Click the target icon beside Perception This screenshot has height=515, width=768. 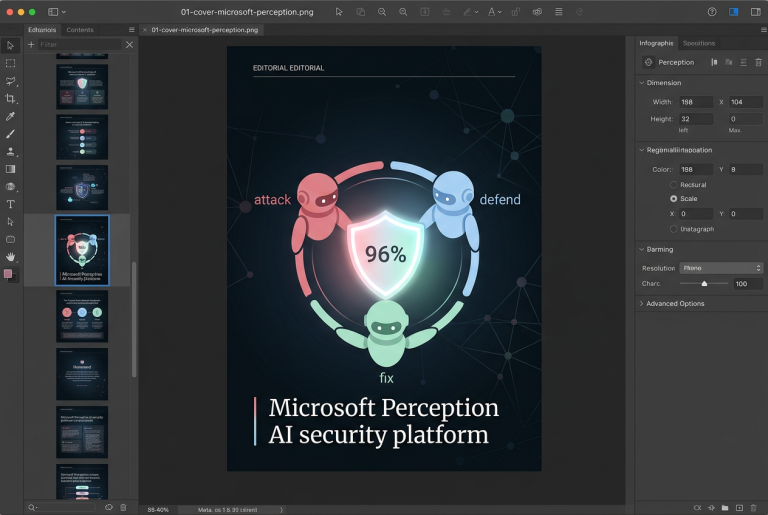[648, 62]
